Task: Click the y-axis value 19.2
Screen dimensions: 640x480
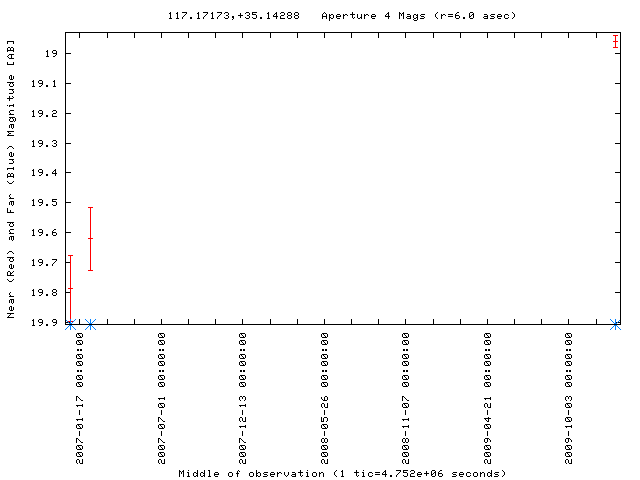Action: coord(44,113)
